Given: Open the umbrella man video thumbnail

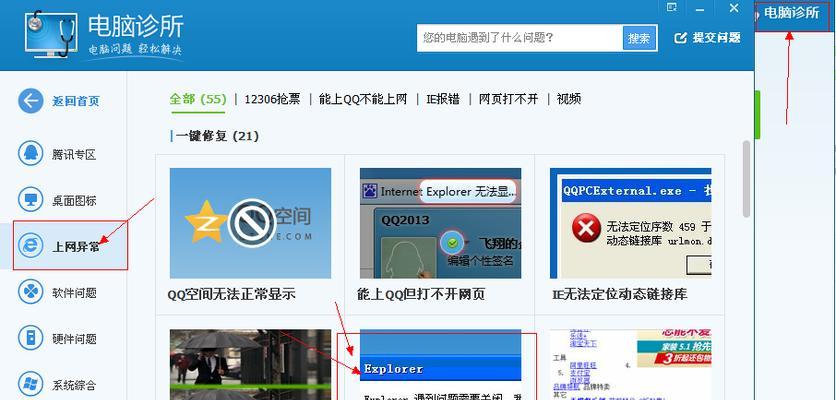Looking at the screenshot, I should coord(250,365).
